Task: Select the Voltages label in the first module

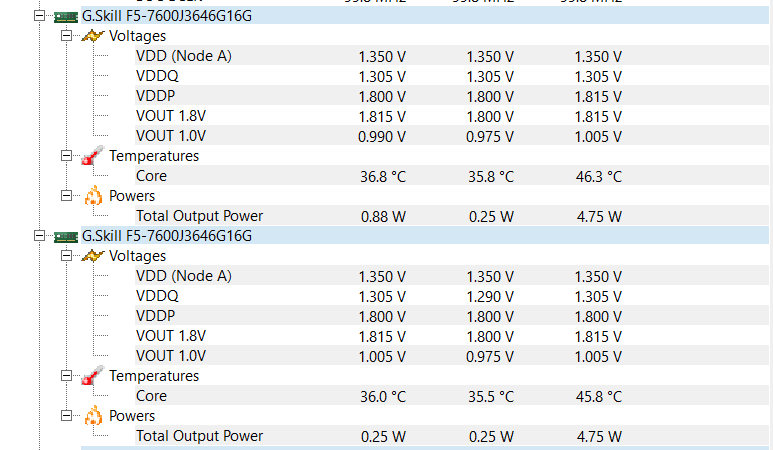Action: point(137,36)
